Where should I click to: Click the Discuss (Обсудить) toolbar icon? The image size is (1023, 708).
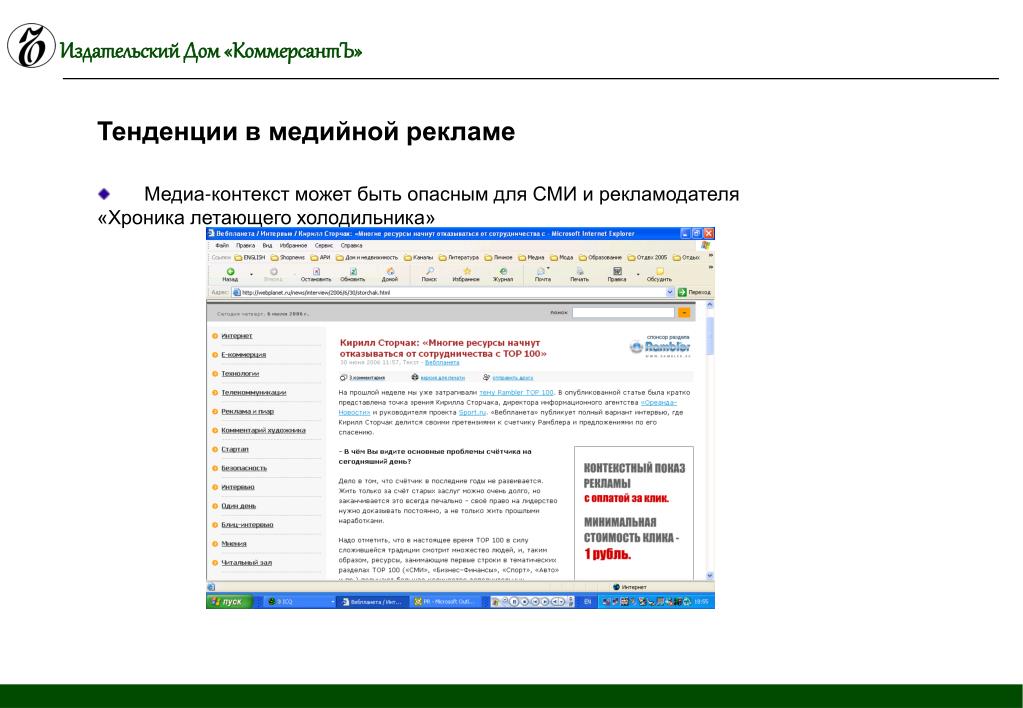tap(660, 271)
